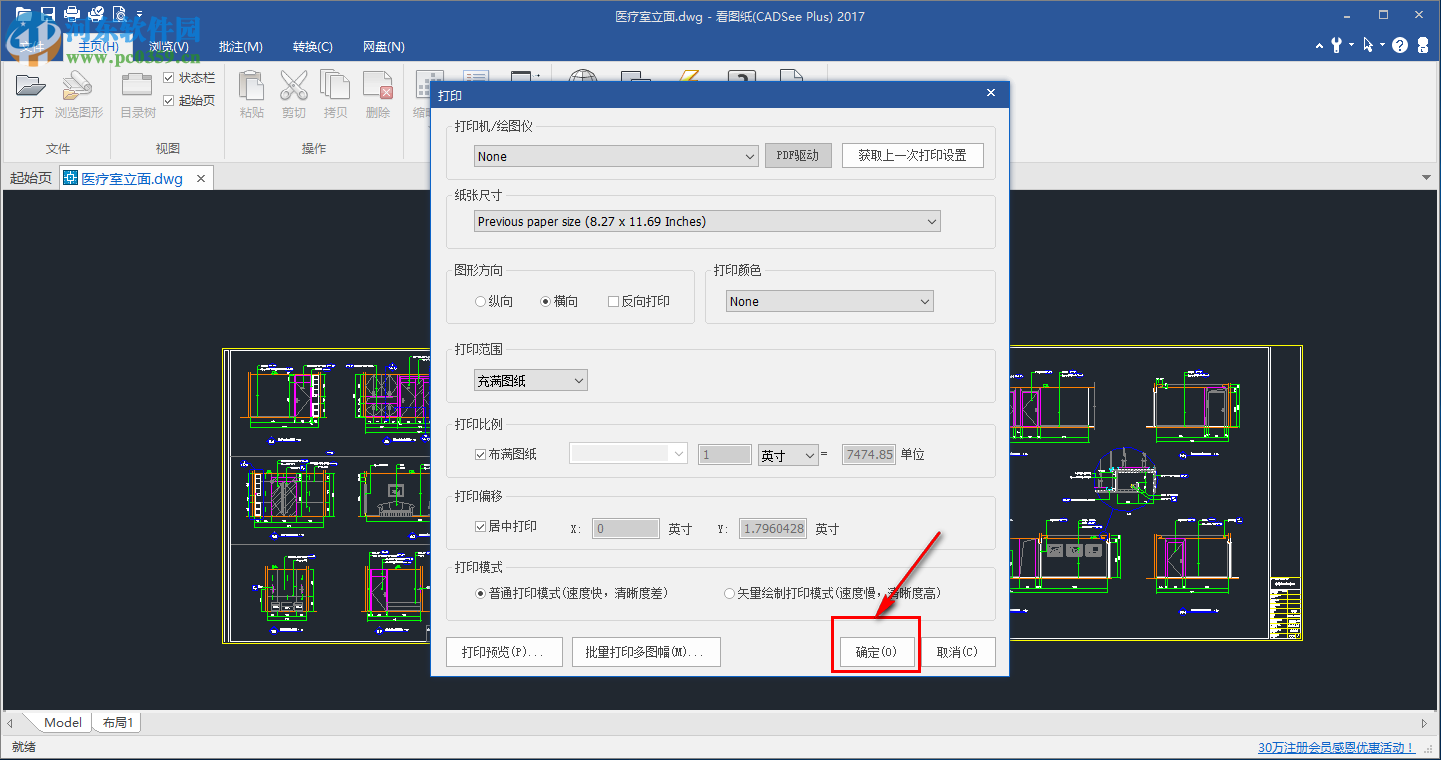
Task: Uncheck the 布满图纸 checkbox
Action: 480,454
